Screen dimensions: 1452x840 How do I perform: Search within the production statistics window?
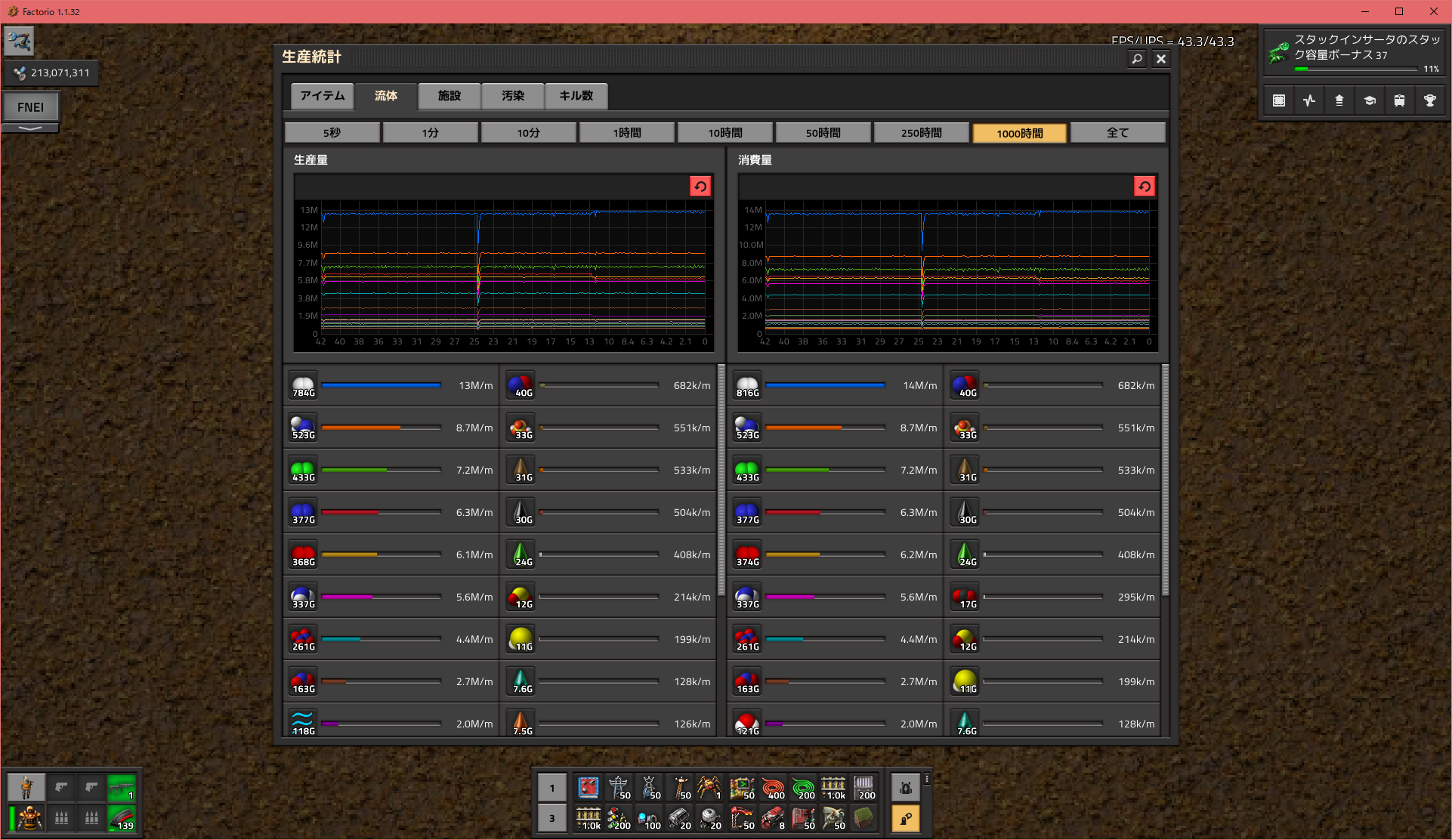1137,58
